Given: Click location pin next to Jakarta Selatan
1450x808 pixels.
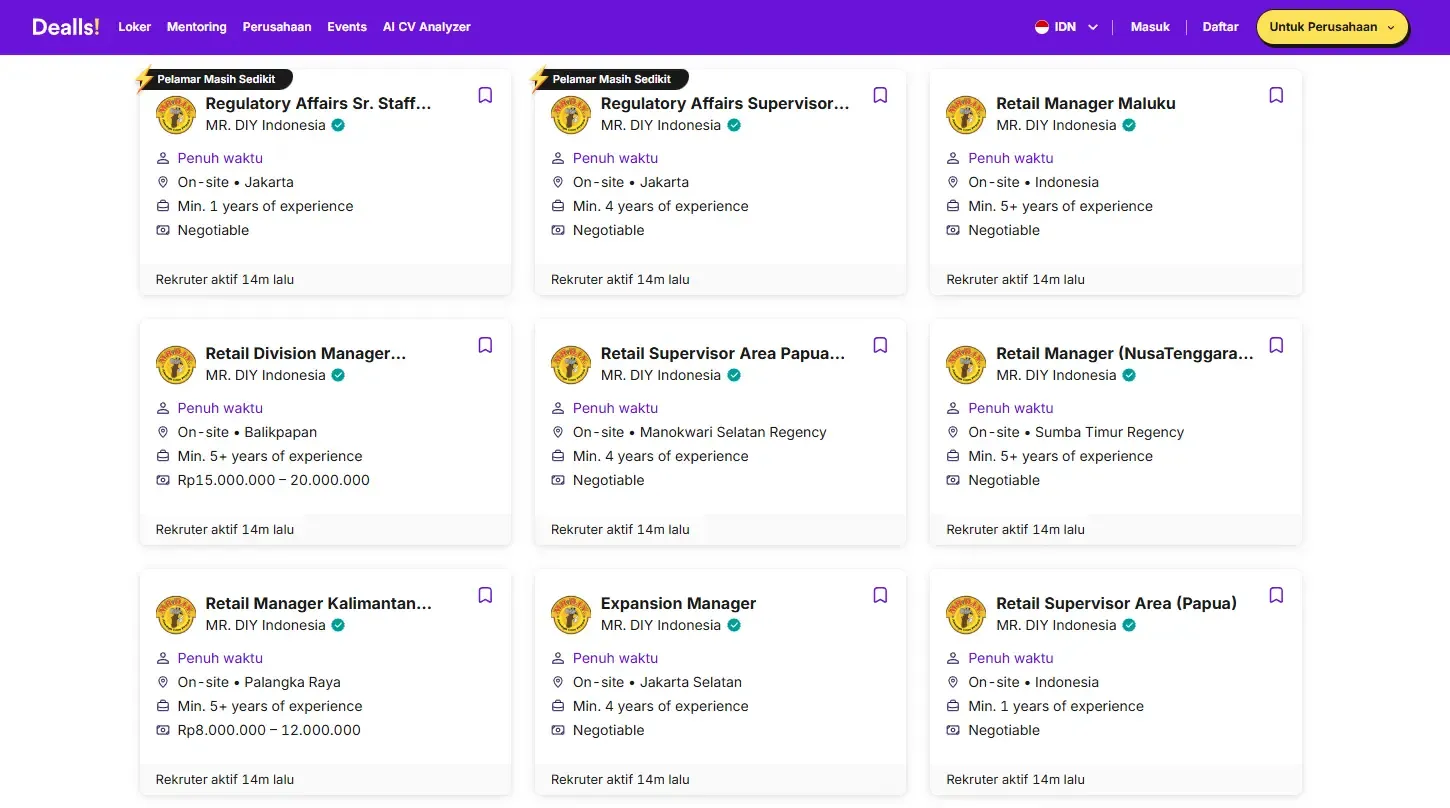Looking at the screenshot, I should [x=558, y=682].
